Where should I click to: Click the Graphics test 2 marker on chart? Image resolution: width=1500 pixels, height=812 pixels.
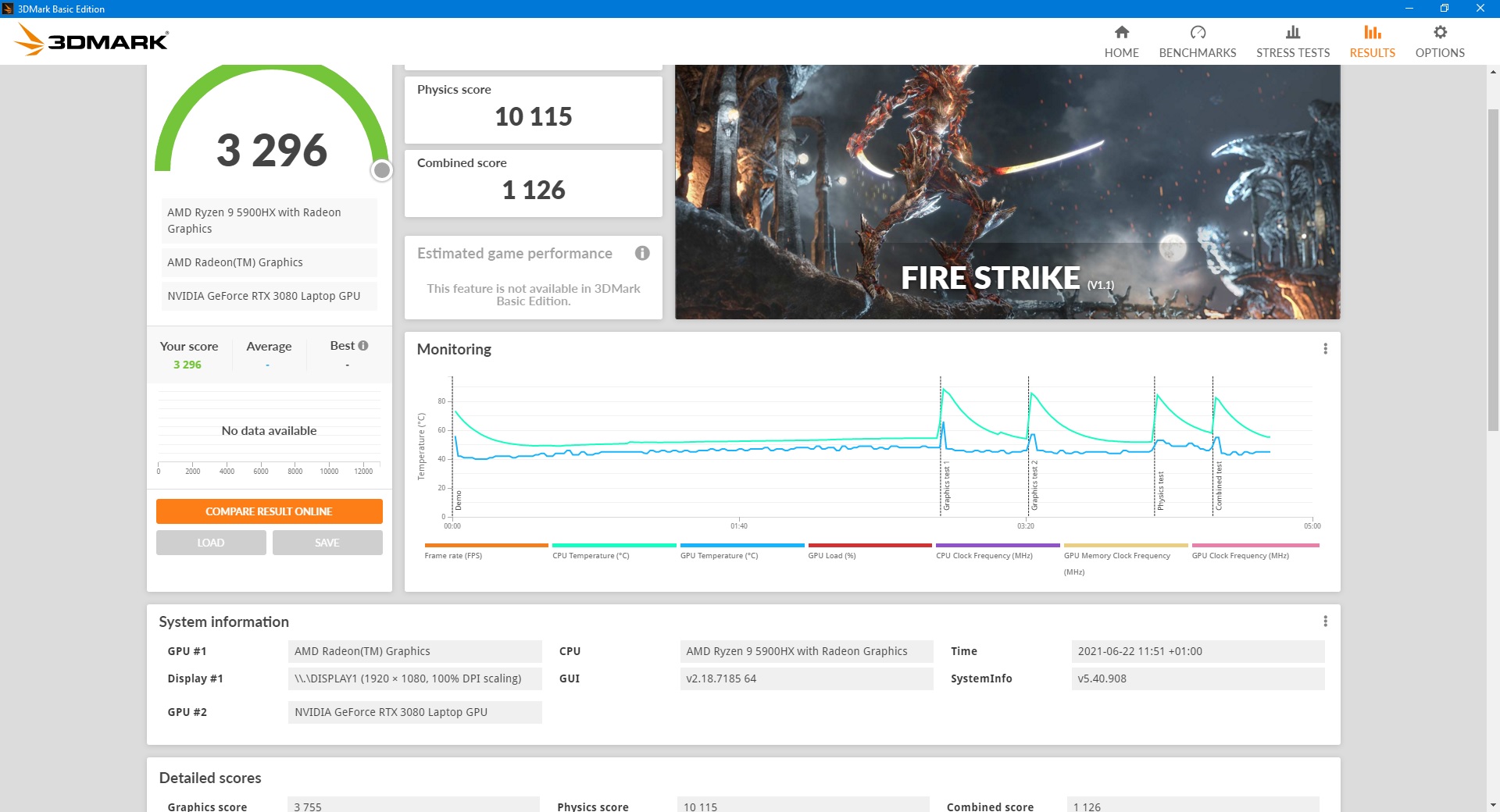(1034, 485)
